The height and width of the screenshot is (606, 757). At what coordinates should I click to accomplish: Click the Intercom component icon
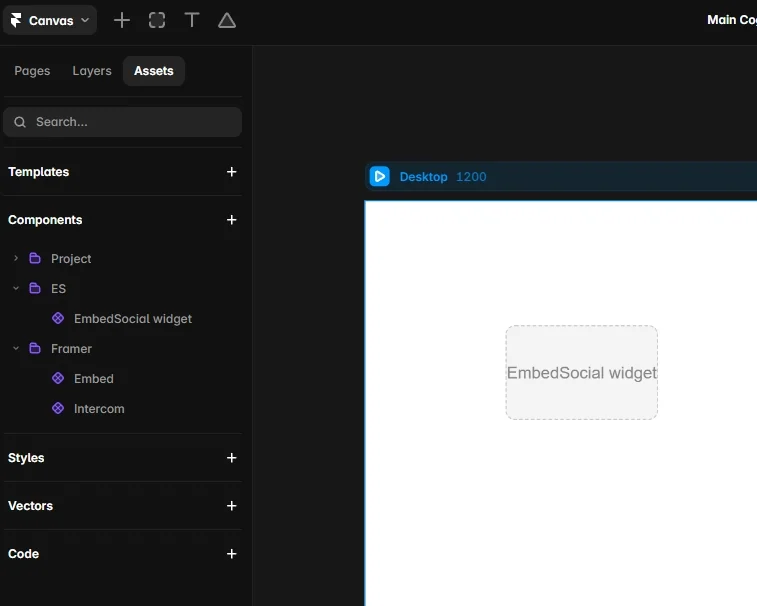pyautogui.click(x=58, y=409)
